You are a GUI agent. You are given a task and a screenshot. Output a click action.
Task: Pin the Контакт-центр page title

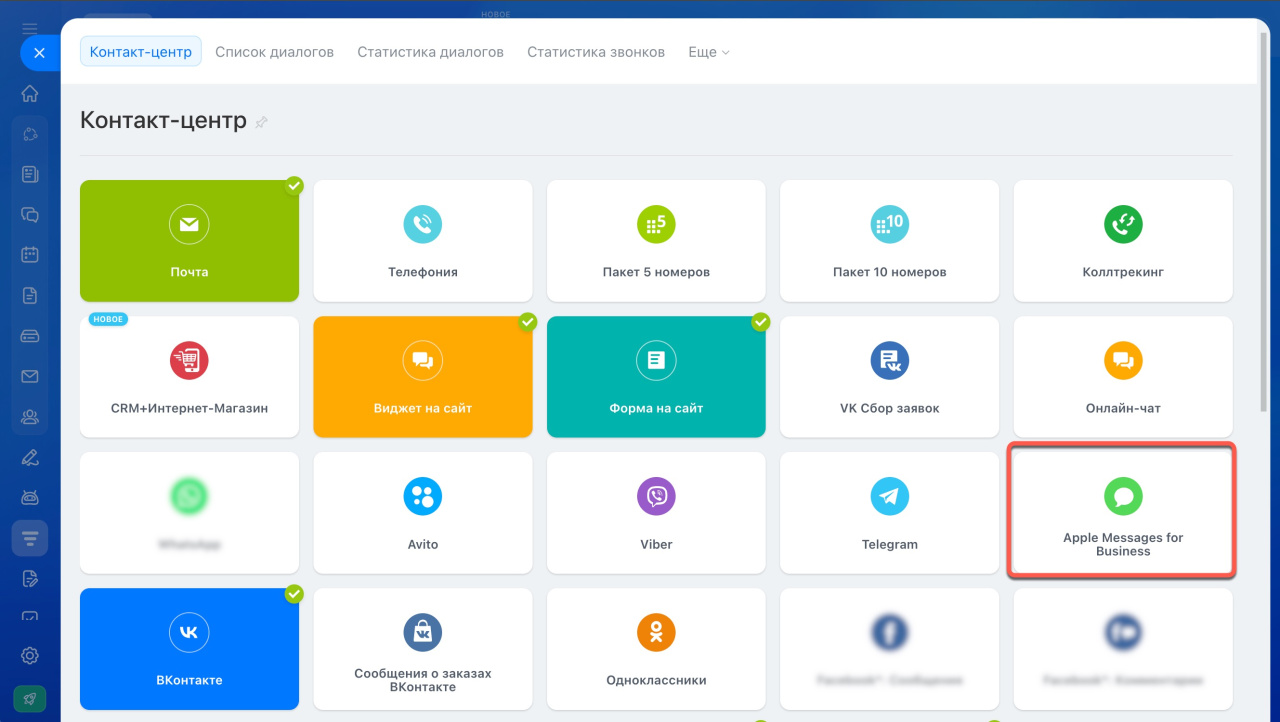click(262, 123)
